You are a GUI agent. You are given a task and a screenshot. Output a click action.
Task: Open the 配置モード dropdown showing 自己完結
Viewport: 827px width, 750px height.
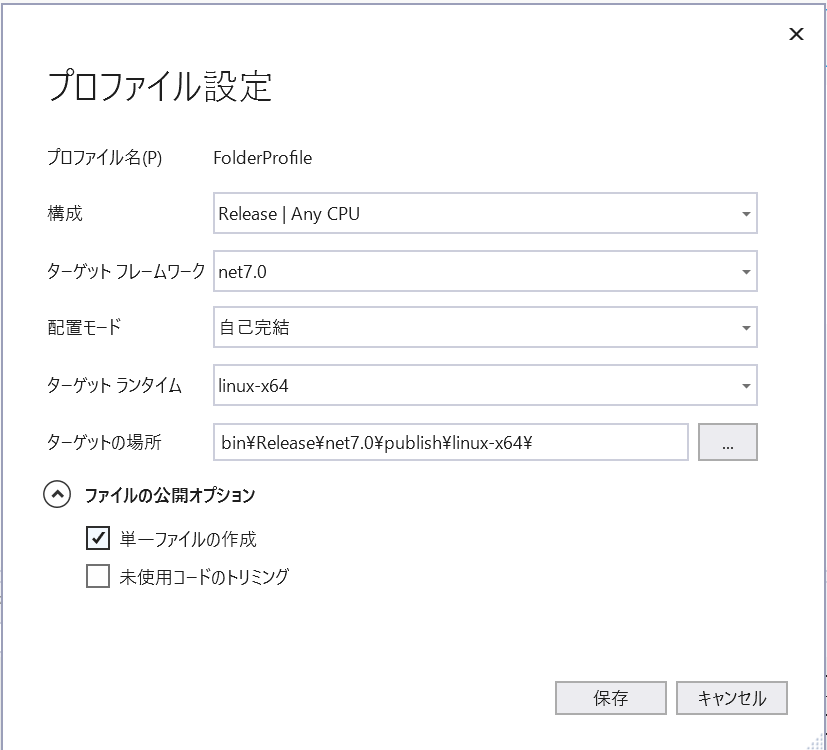pos(485,327)
